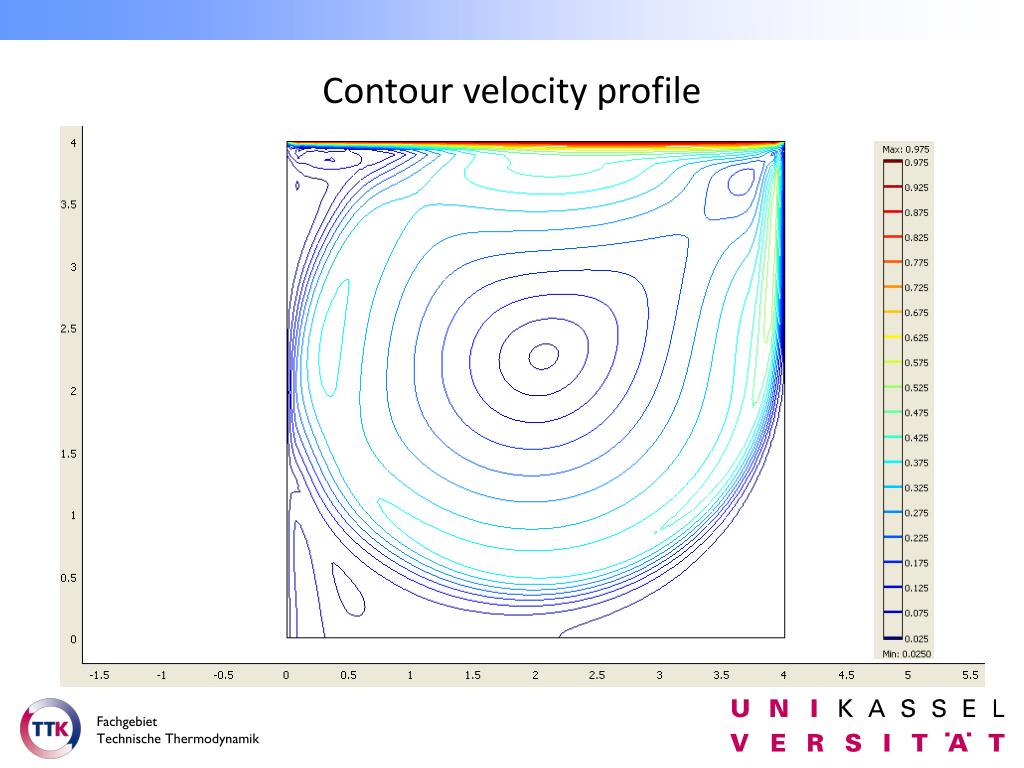The height and width of the screenshot is (768, 1024).
Task: Click the 0.125 legend value
Action: (x=916, y=588)
